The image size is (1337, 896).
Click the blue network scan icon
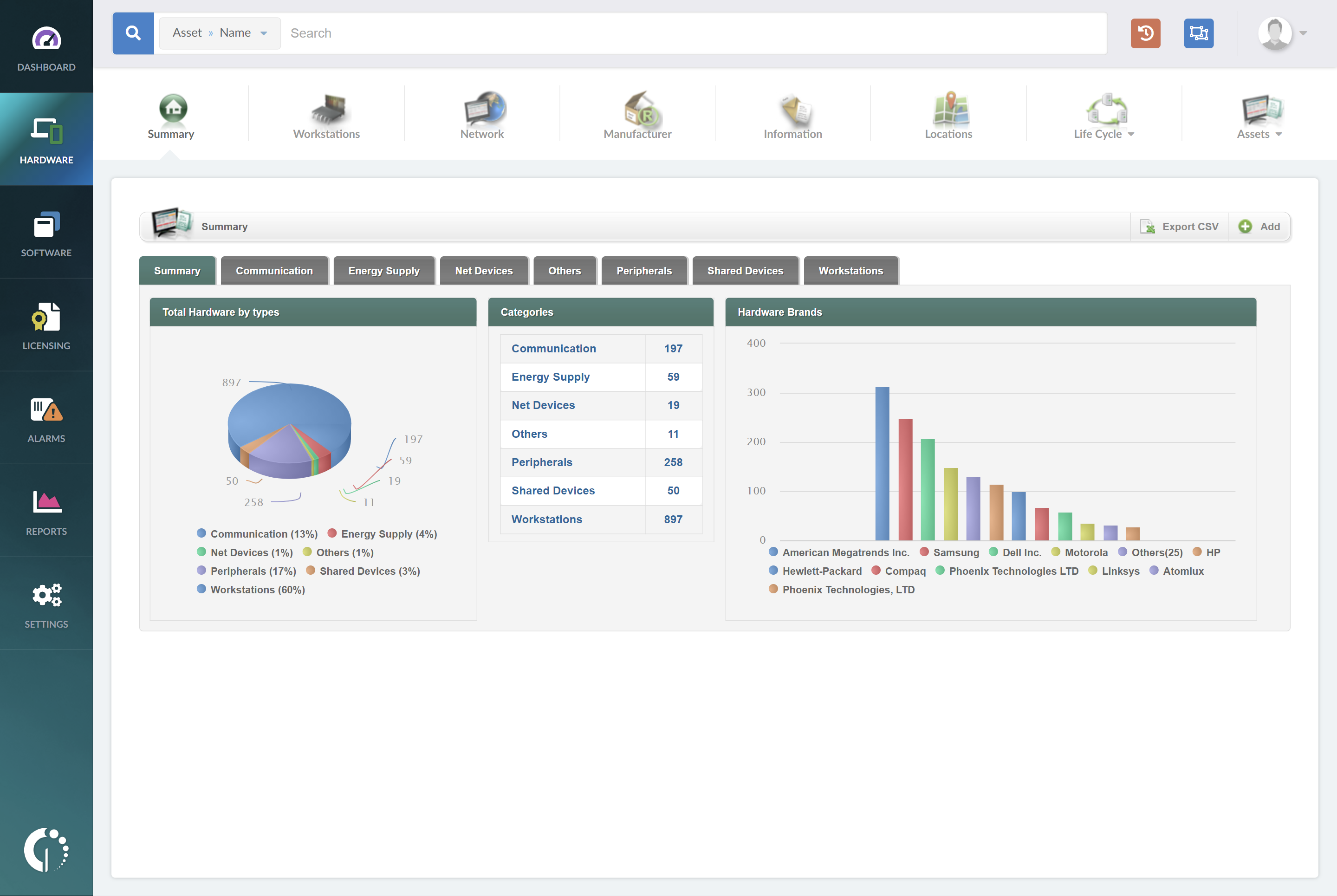(1198, 33)
